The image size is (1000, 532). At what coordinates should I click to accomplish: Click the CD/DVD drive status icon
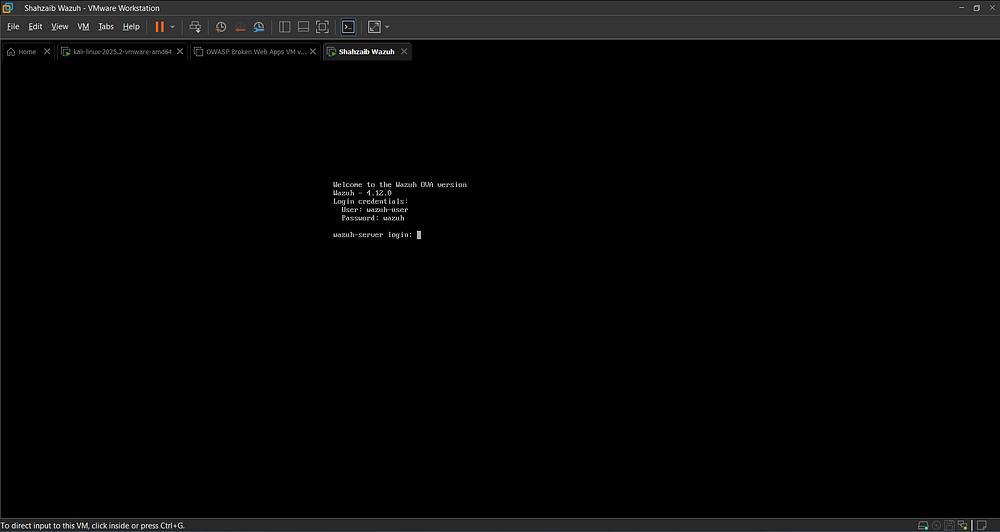pyautogui.click(x=936, y=526)
